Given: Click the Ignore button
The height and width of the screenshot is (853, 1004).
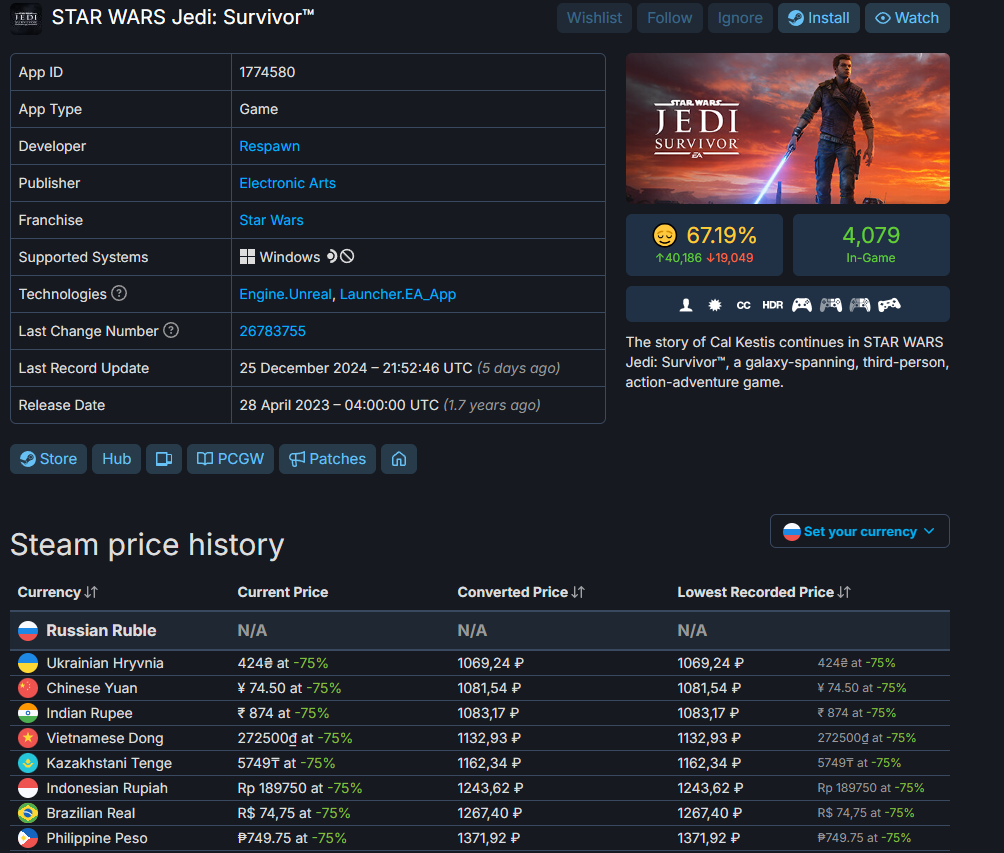Looking at the screenshot, I should 740,18.
